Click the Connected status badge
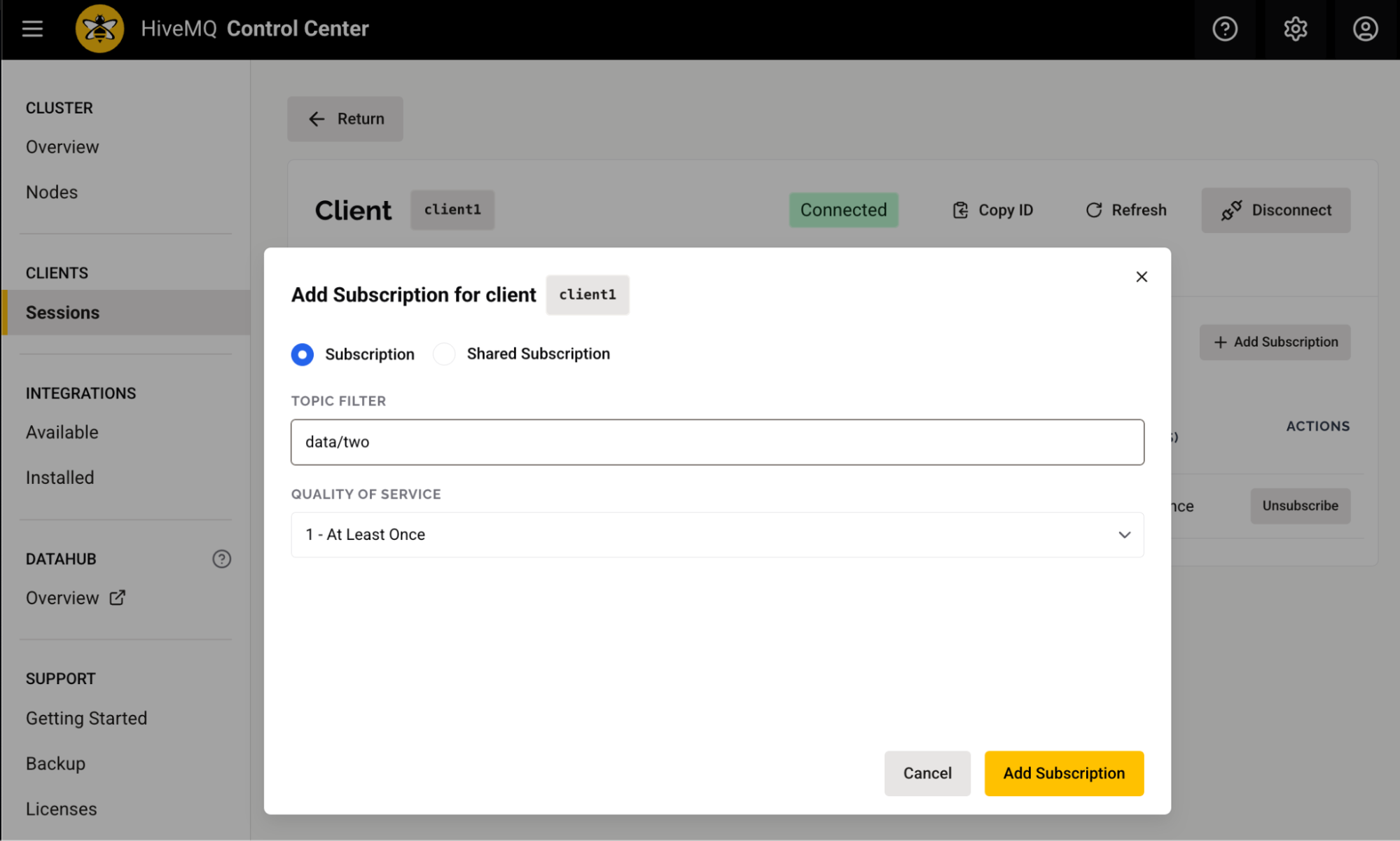The height and width of the screenshot is (841, 1400). click(843, 210)
